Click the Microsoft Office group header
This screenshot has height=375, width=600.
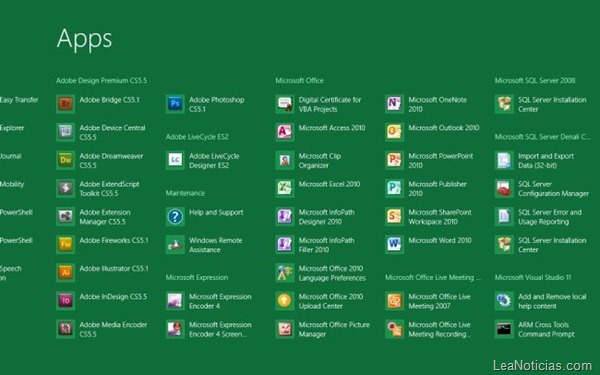click(300, 81)
